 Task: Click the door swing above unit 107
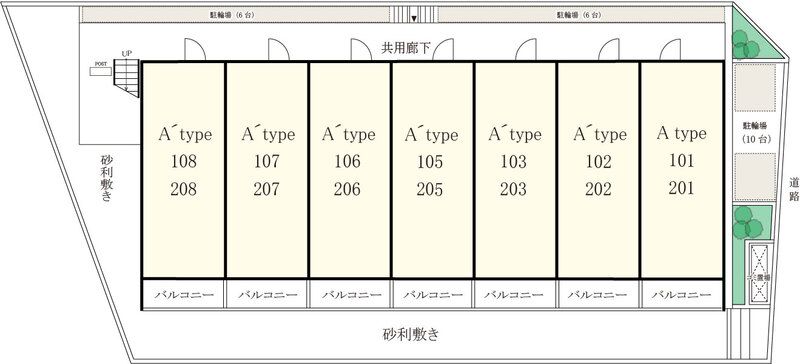coord(279,50)
